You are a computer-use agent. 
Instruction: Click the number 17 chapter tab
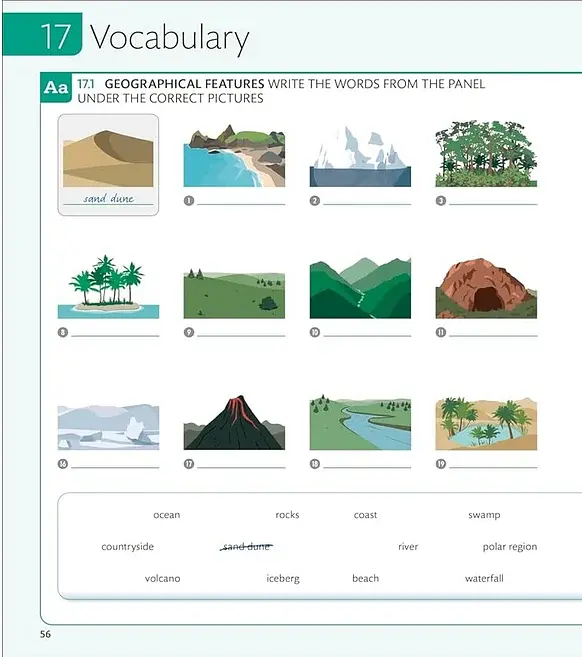coord(42,34)
